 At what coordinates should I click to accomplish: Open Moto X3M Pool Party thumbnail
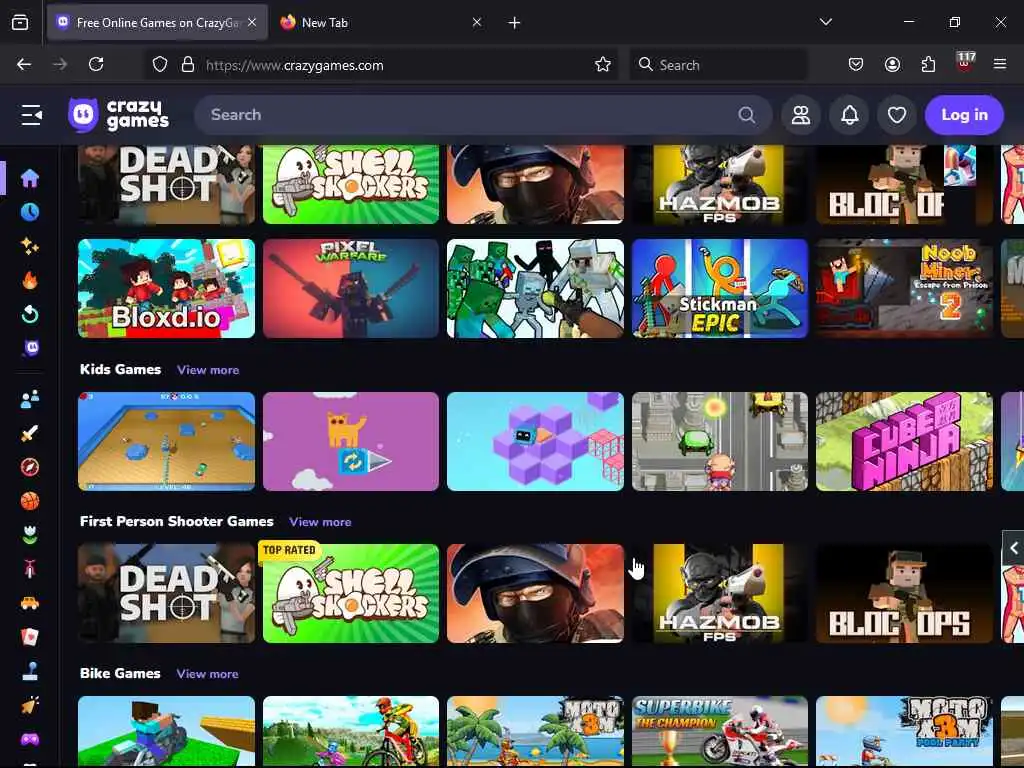(904, 731)
